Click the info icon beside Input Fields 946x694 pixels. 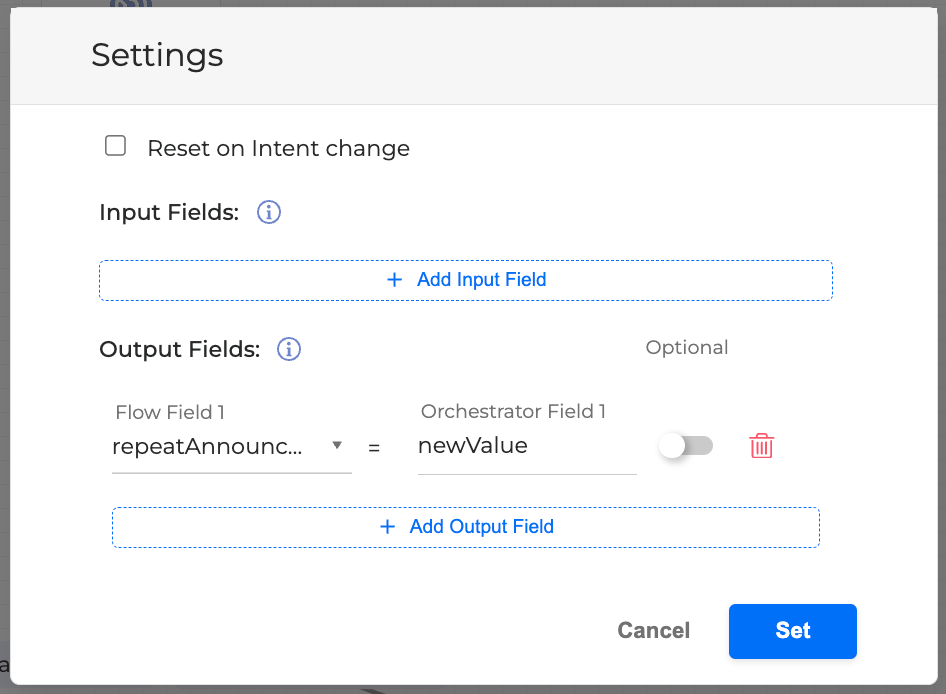269,213
